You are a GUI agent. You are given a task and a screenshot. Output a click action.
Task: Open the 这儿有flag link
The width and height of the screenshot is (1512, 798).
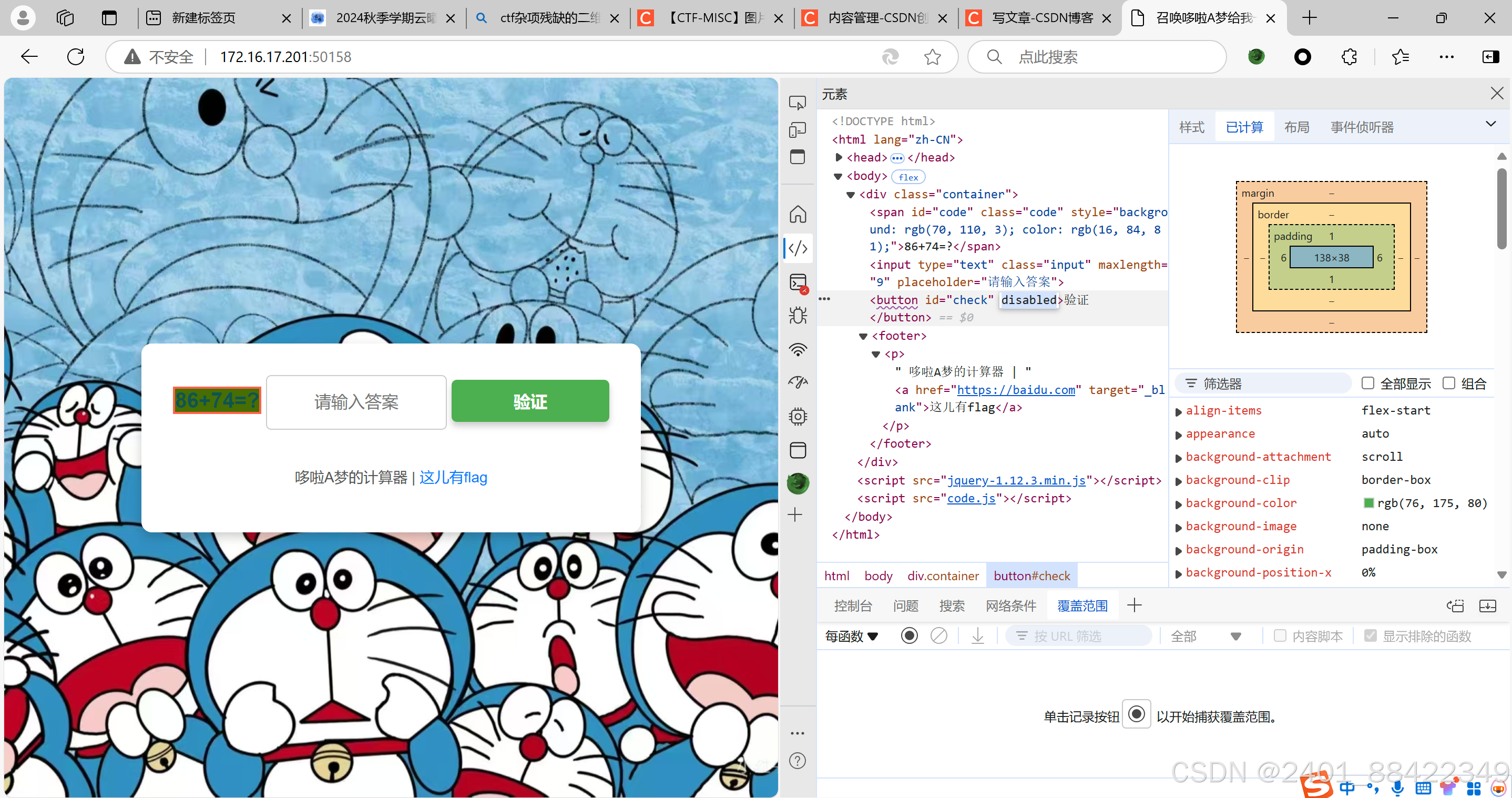pyautogui.click(x=453, y=478)
